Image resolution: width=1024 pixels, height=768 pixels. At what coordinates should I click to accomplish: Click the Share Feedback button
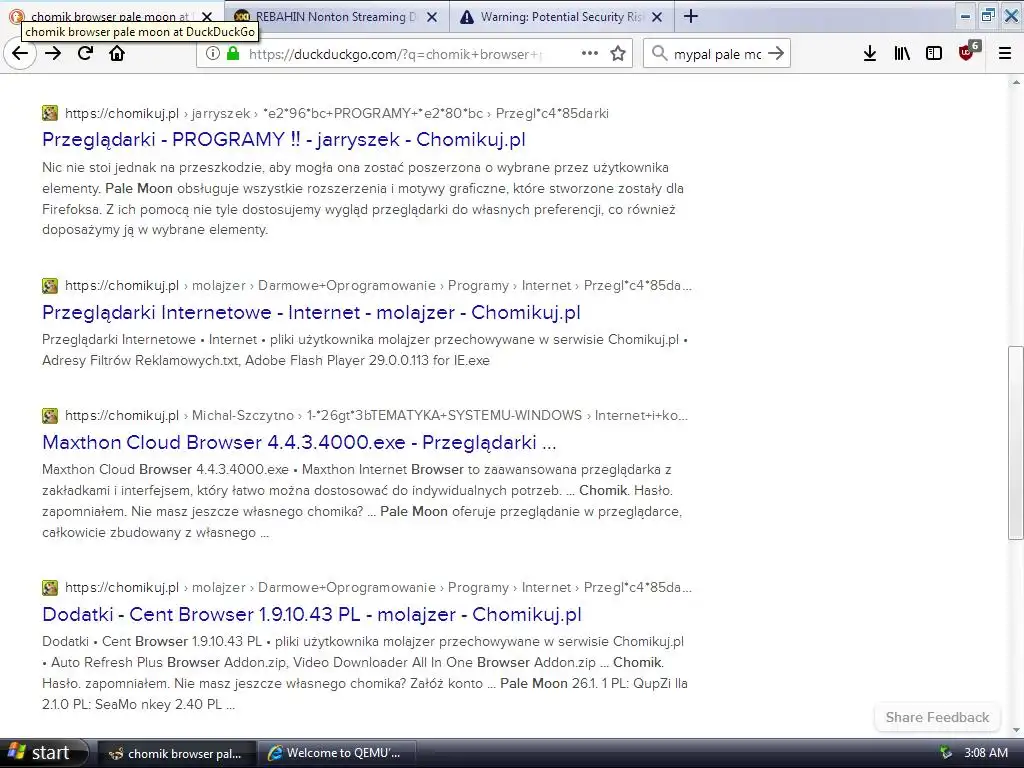[937, 717]
